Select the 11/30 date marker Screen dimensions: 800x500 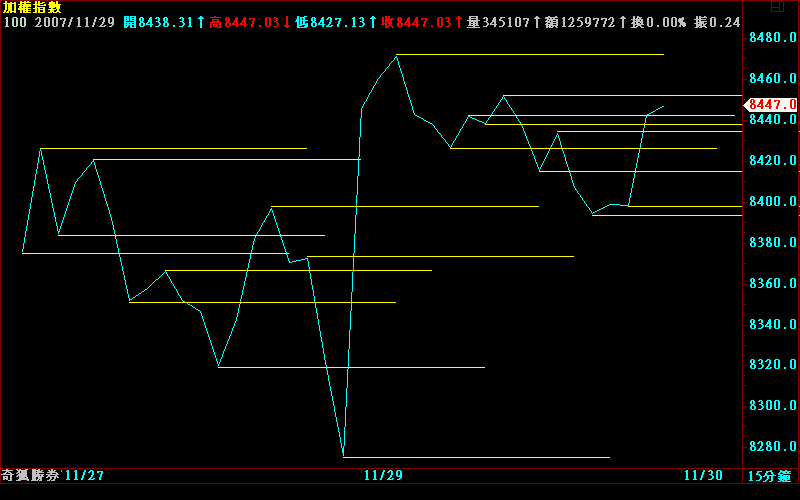coord(703,476)
